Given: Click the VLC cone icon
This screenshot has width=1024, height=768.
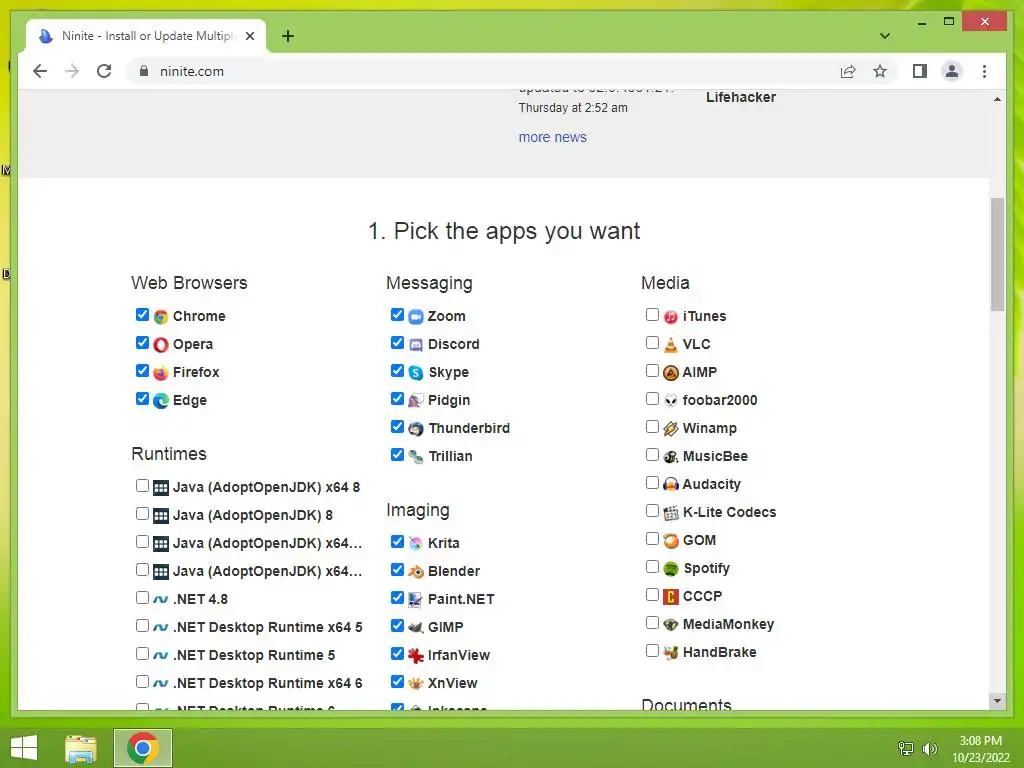Looking at the screenshot, I should [x=671, y=345].
